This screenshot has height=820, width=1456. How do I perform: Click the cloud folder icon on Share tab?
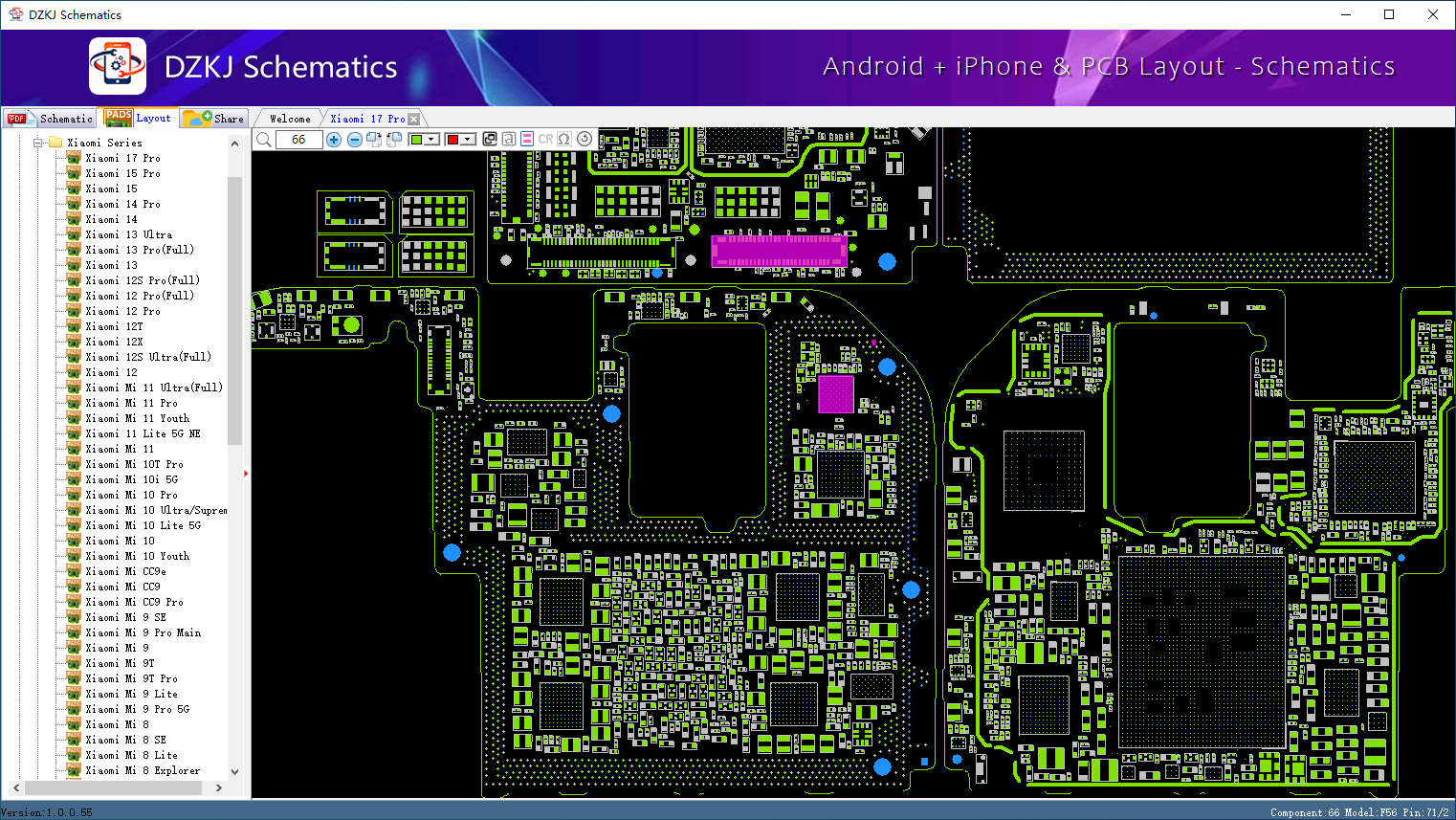tap(198, 118)
